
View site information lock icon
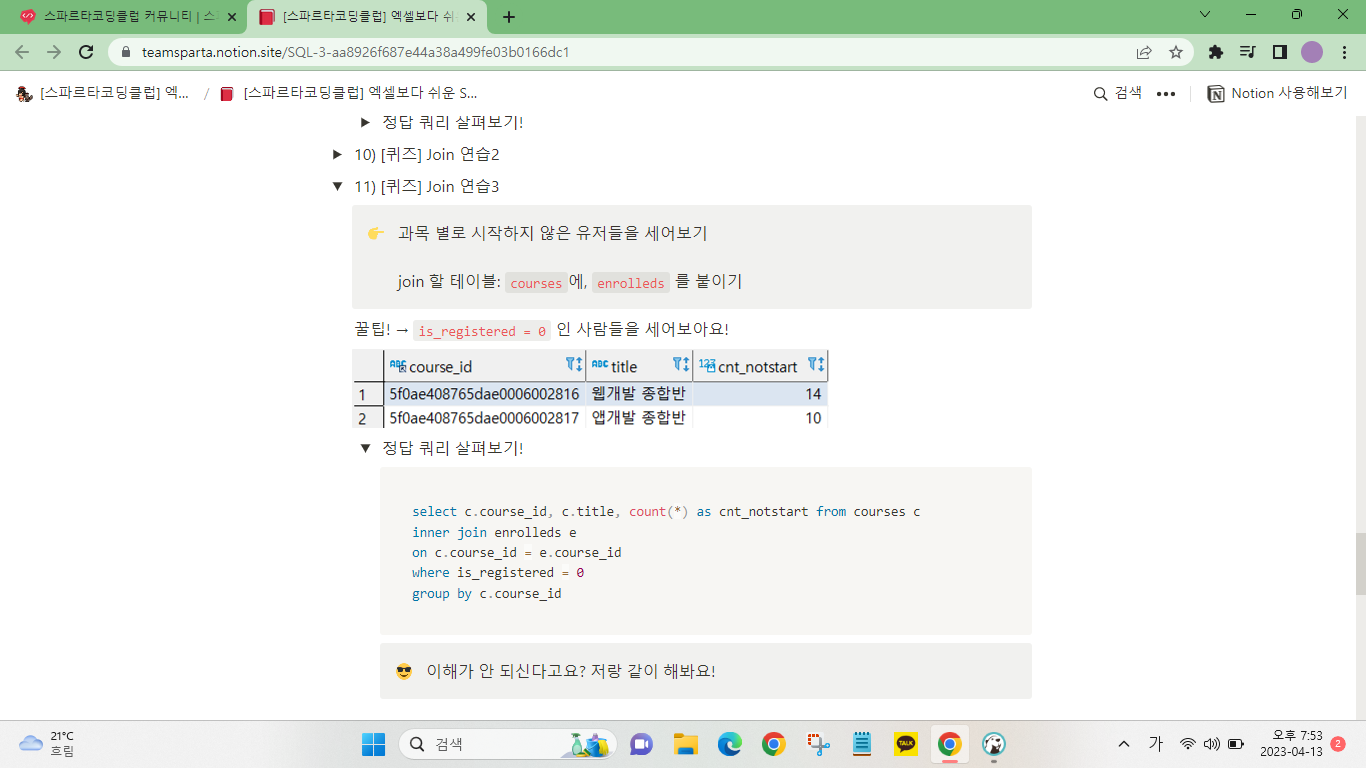tap(127, 52)
